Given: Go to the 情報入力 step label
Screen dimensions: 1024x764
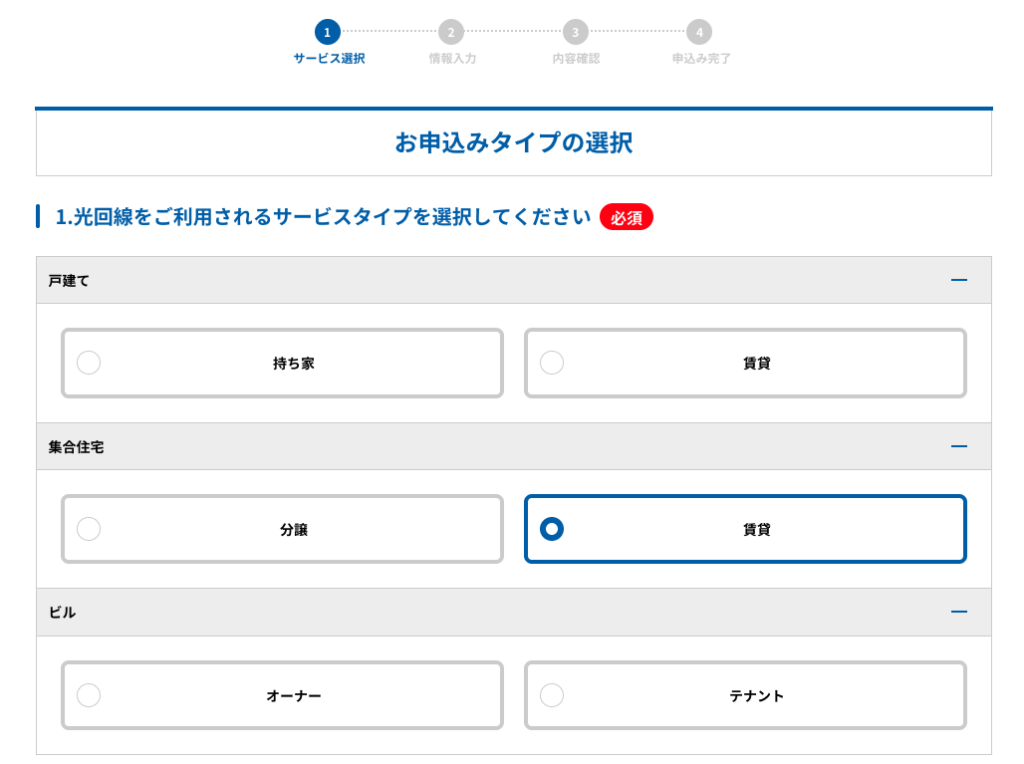Looking at the screenshot, I should [x=452, y=59].
